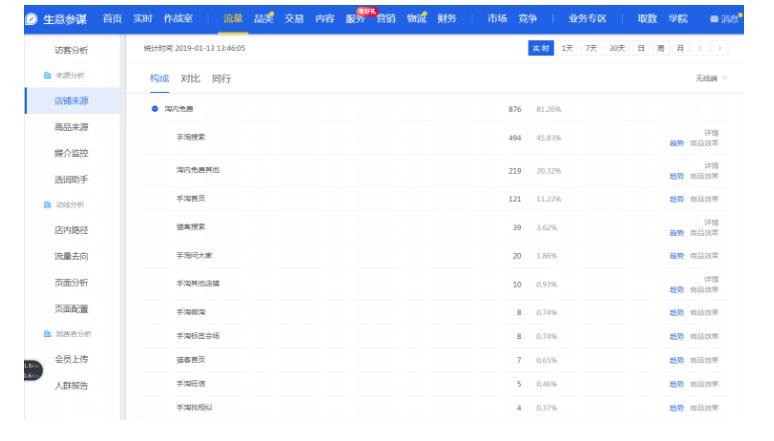This screenshot has width=774, height=441.
Task: Open the 内容 top menu
Action: tap(324, 18)
